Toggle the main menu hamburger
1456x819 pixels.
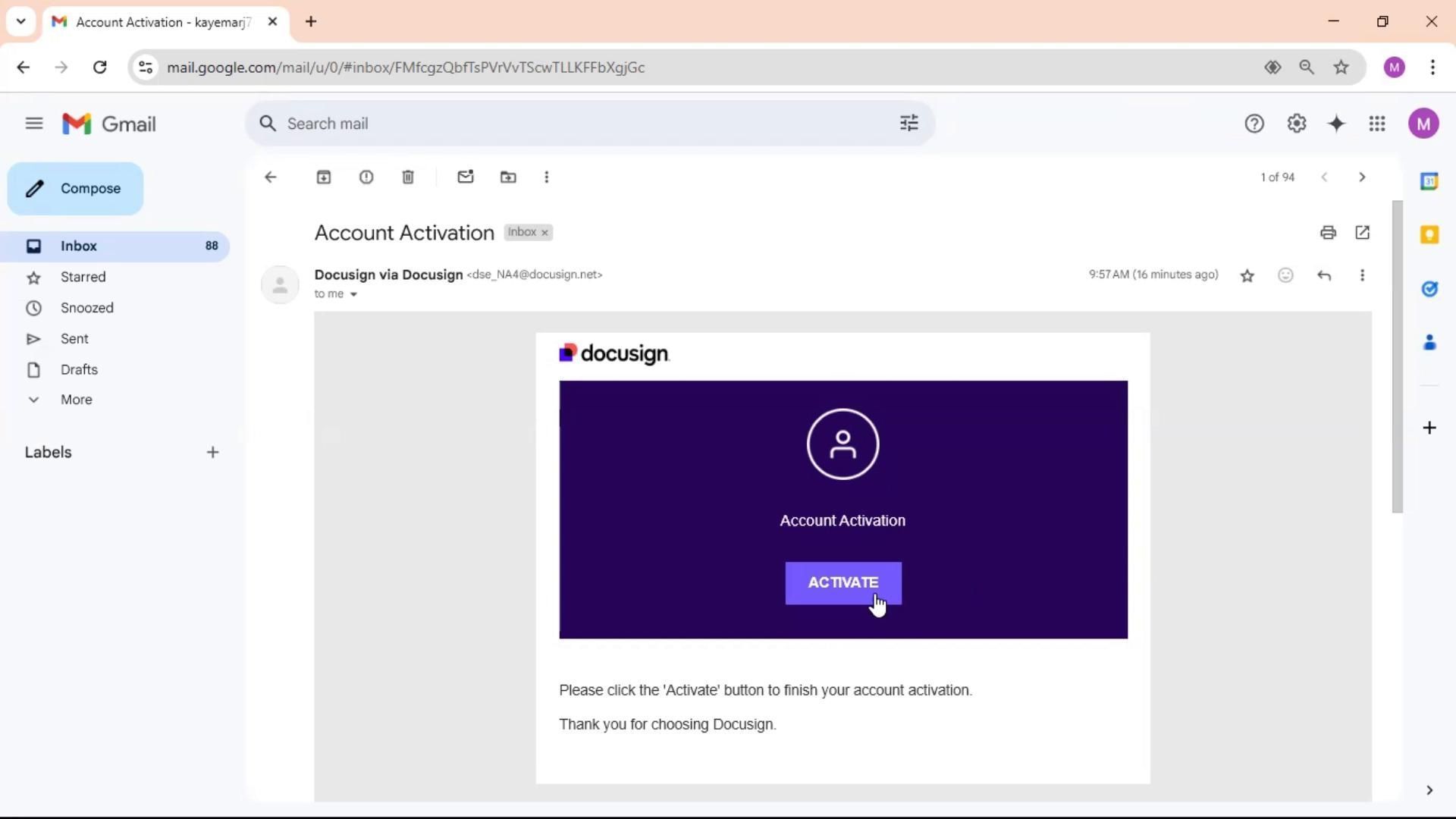(34, 124)
